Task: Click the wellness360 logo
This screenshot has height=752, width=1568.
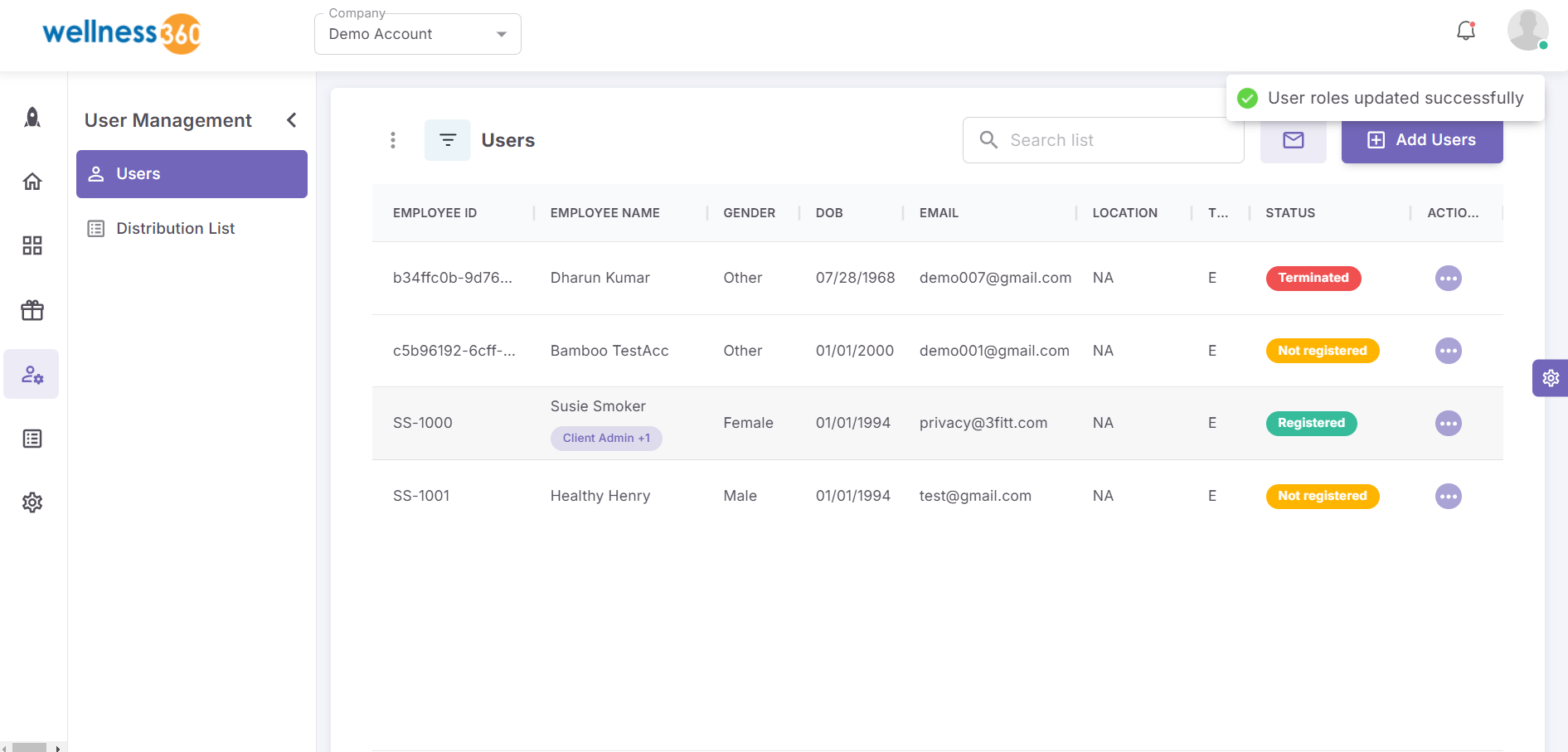Action: (122, 33)
